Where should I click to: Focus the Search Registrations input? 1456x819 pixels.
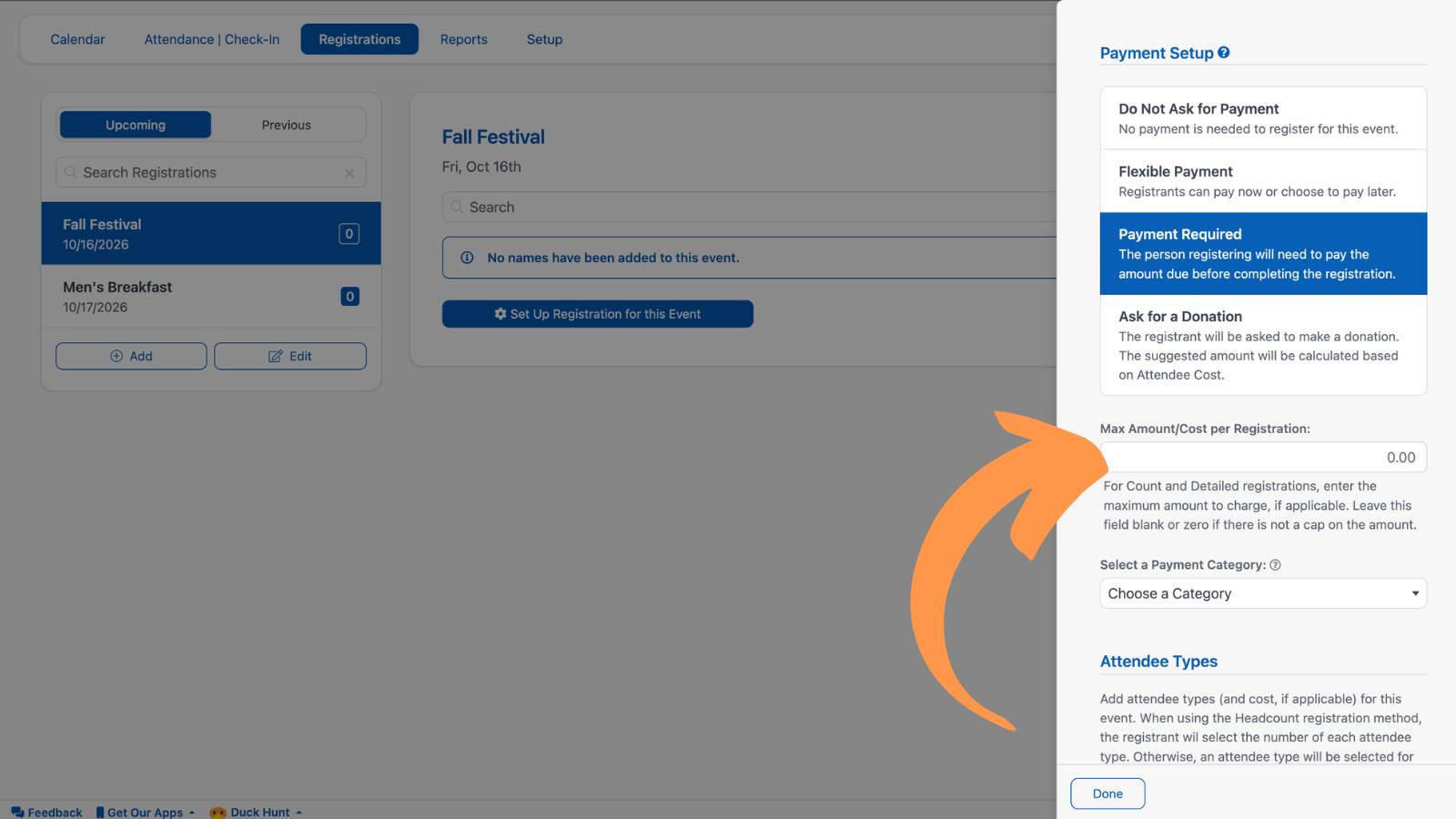[x=211, y=172]
